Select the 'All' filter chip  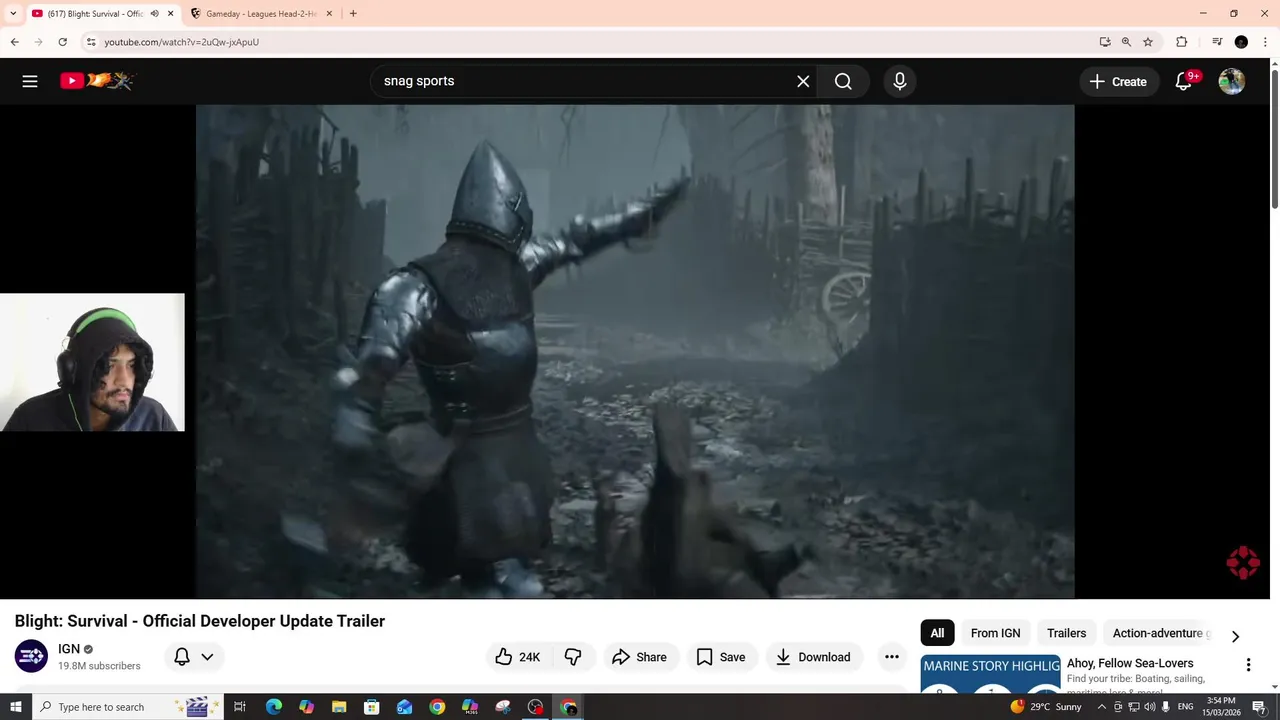tap(937, 633)
